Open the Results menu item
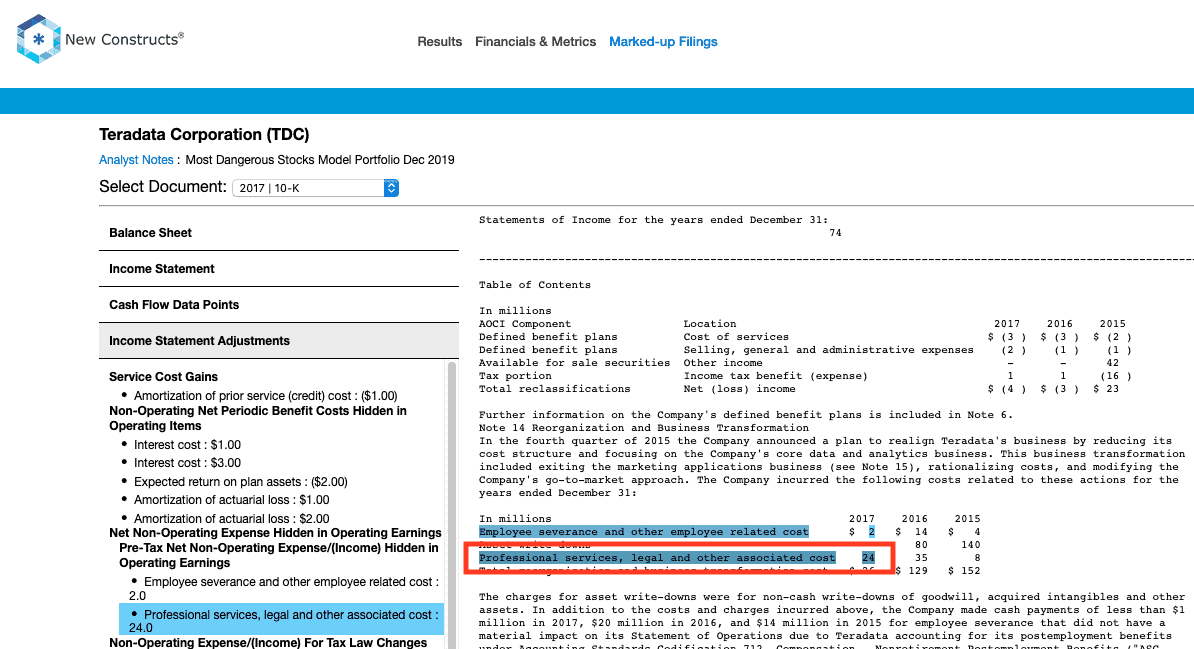The image size is (1194, 649). pyautogui.click(x=439, y=42)
